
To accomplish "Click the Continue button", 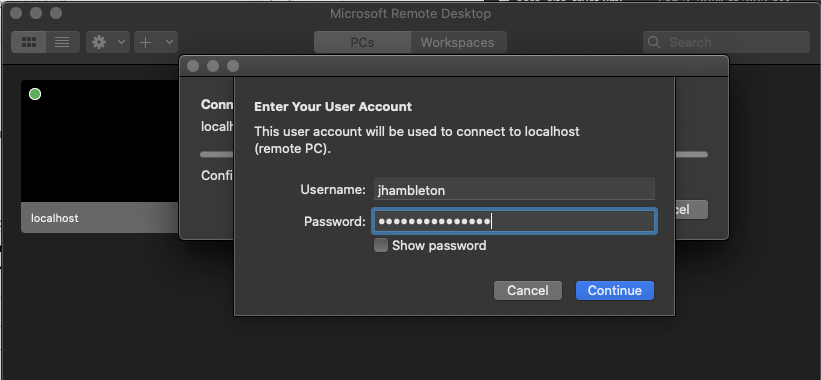I will [615, 290].
